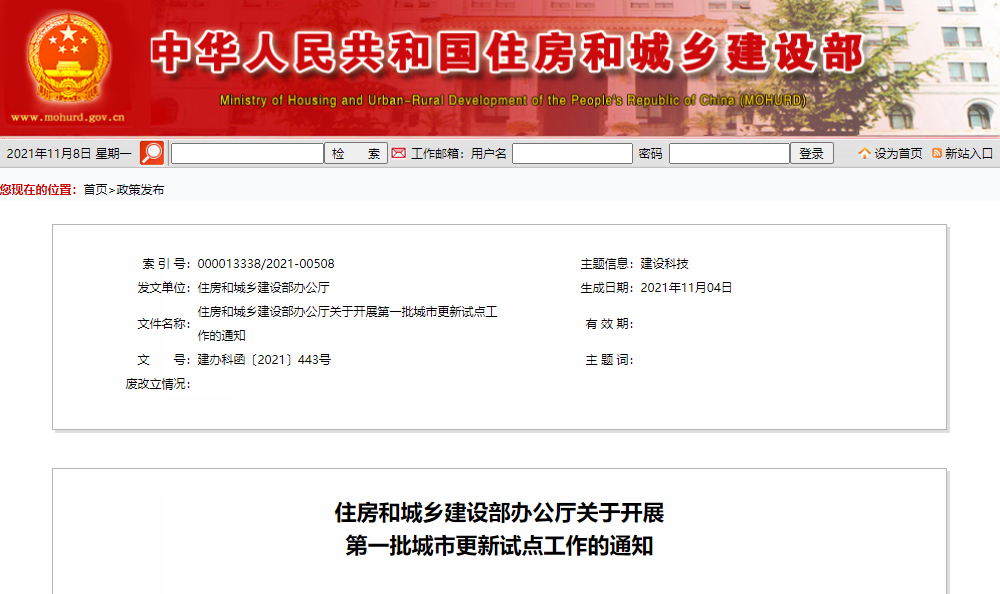The image size is (1000, 594).
Task: Click the magnifier search icon
Action: click(x=152, y=152)
